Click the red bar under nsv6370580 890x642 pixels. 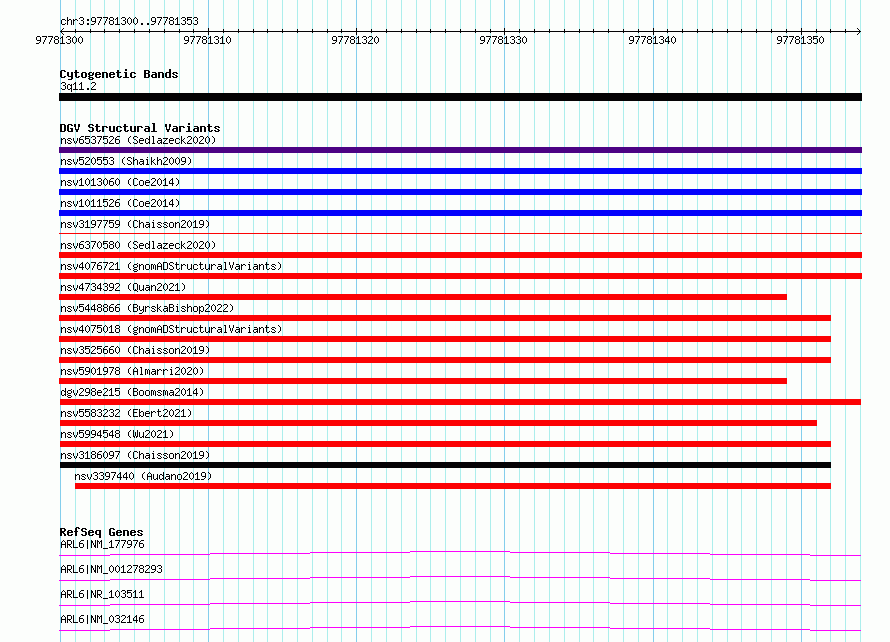click(x=460, y=255)
